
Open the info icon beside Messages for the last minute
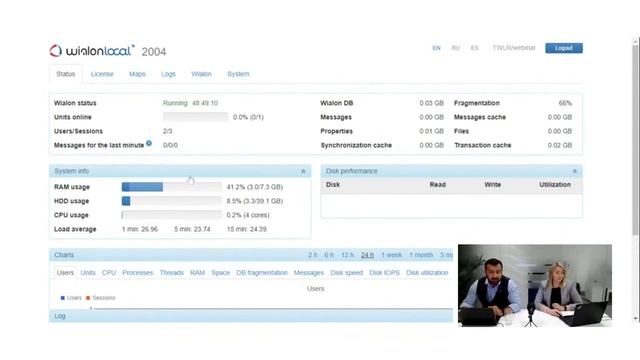tap(149, 143)
